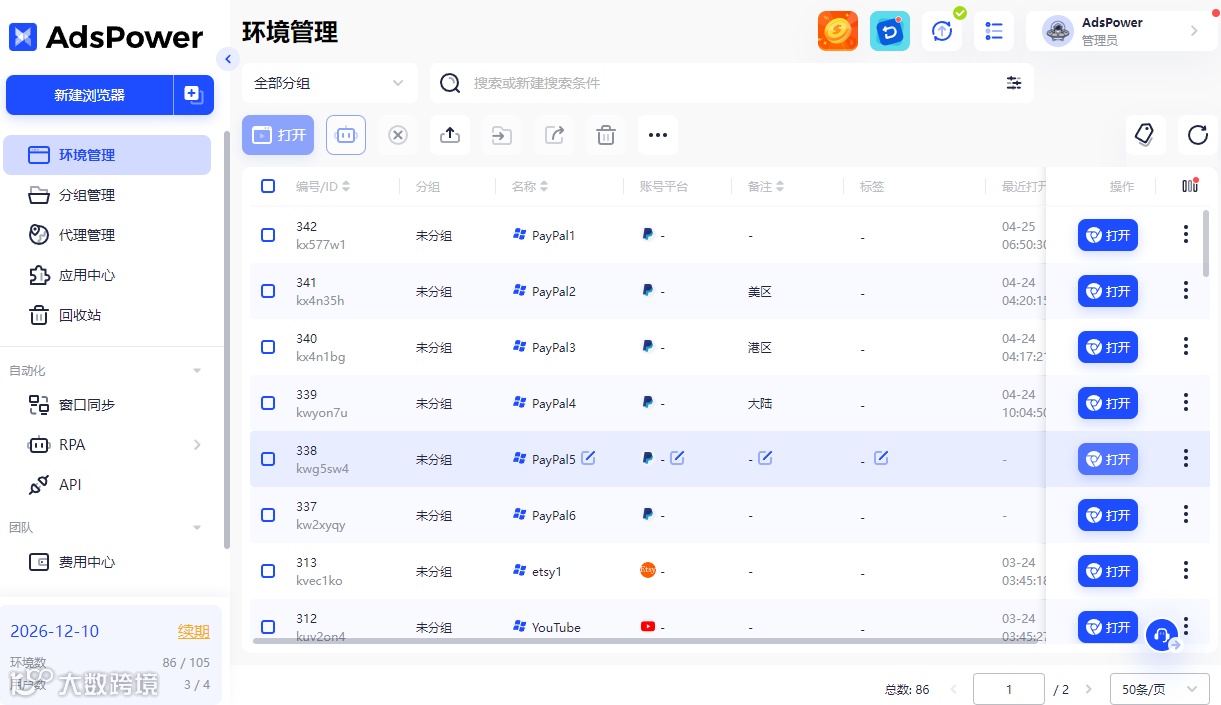Check the box for profile 312 YouTube
Image resolution: width=1221 pixels, height=705 pixels.
(268, 627)
